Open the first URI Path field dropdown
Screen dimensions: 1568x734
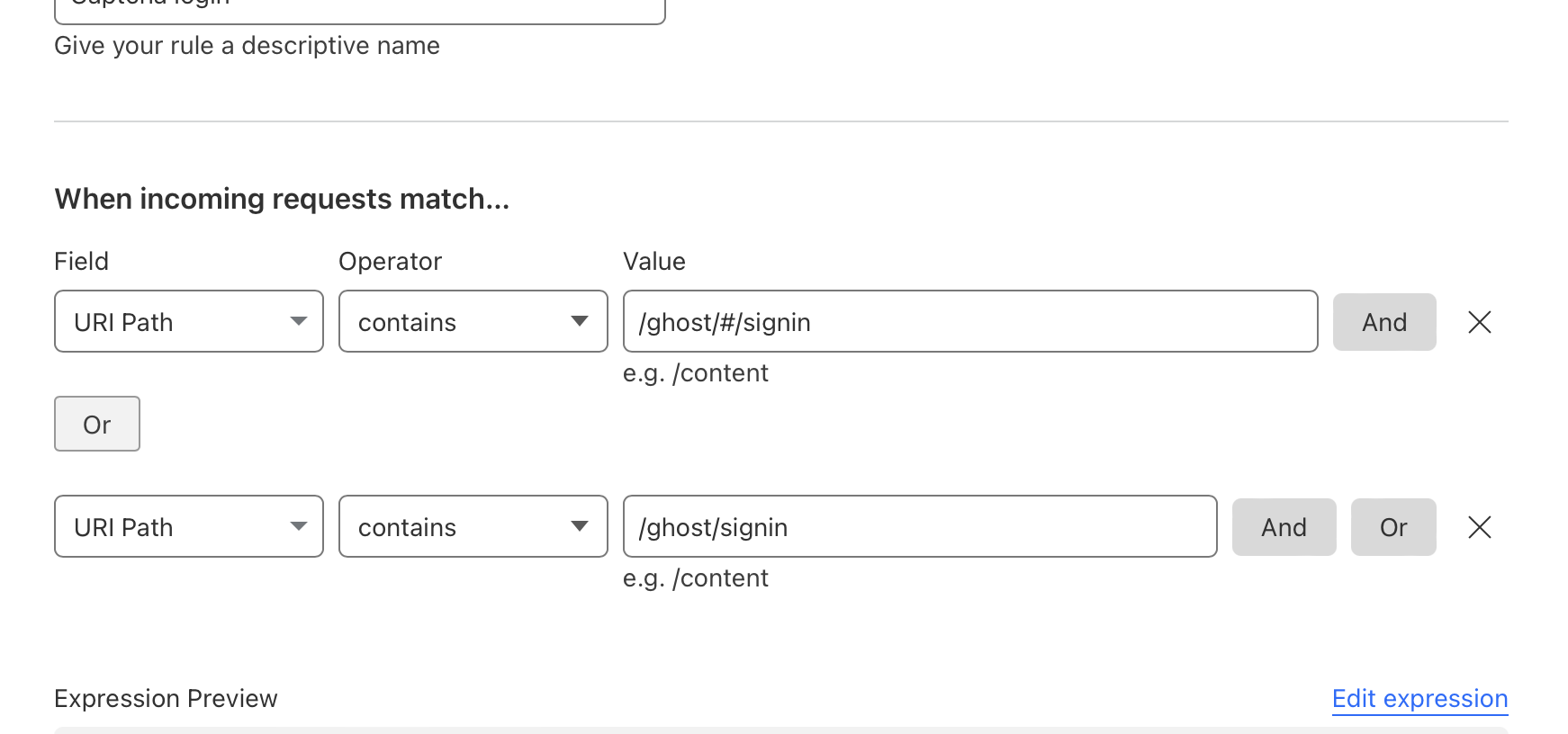coord(188,321)
